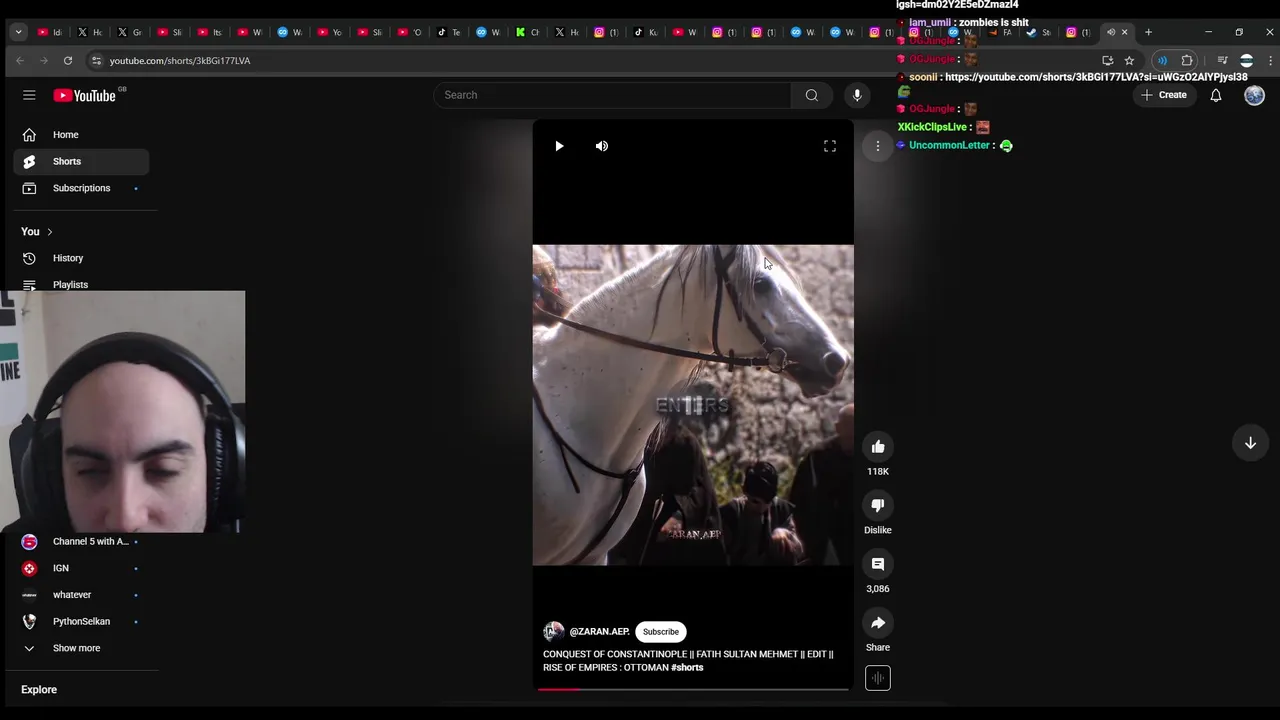Click the Explore section heading
The width and height of the screenshot is (1280, 720).
(x=39, y=690)
